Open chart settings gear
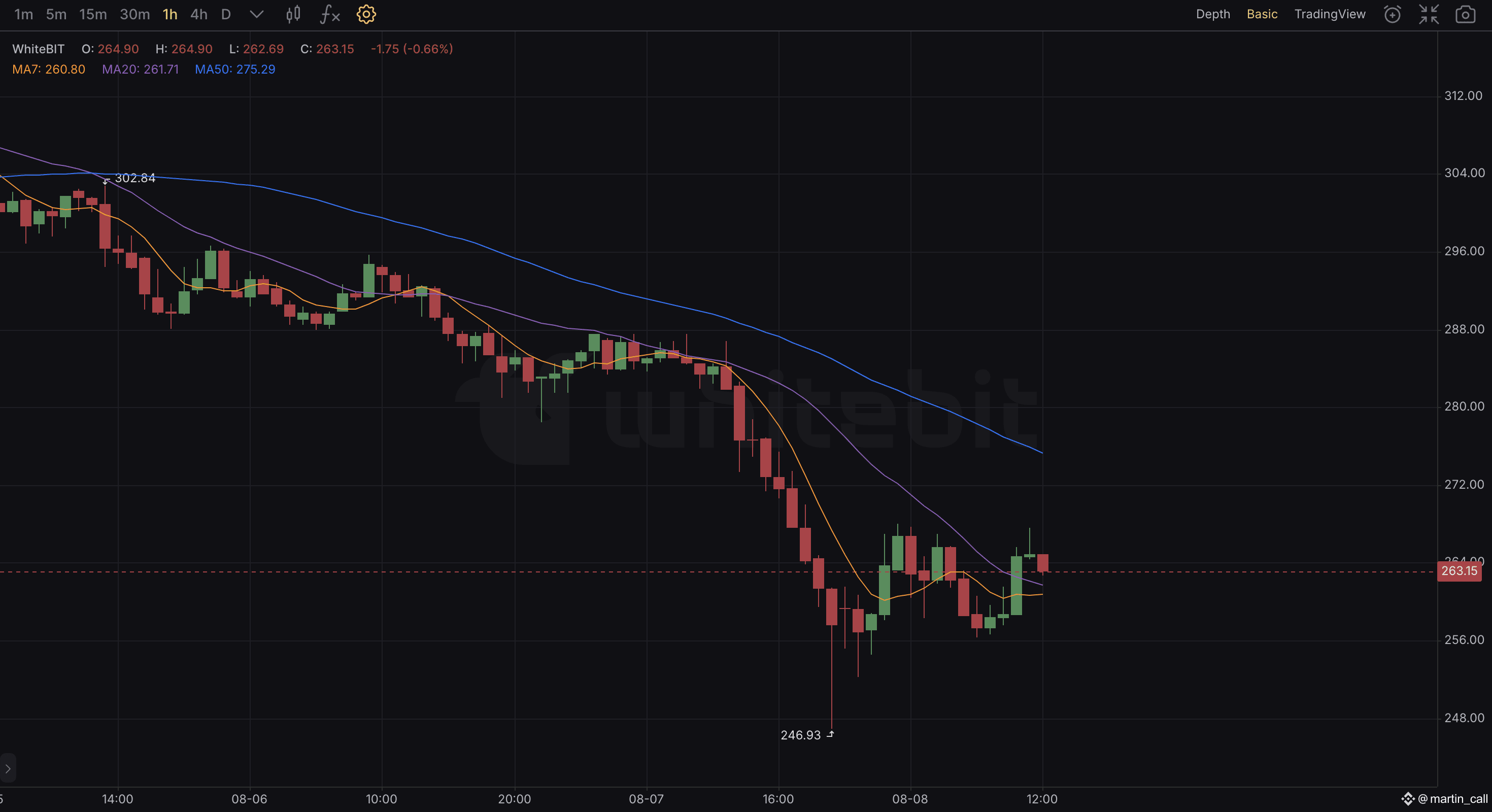 [366, 14]
